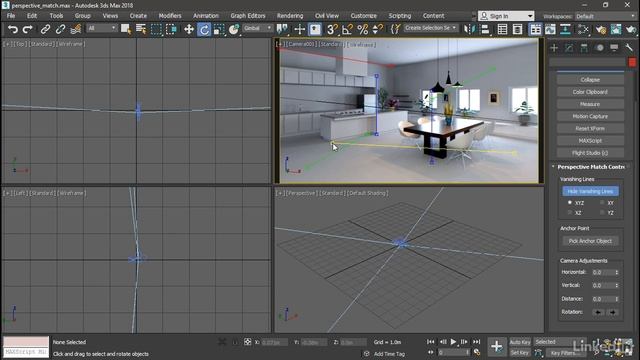Click the Play Animation button
The image size is (640, 360).
[x=453, y=342]
